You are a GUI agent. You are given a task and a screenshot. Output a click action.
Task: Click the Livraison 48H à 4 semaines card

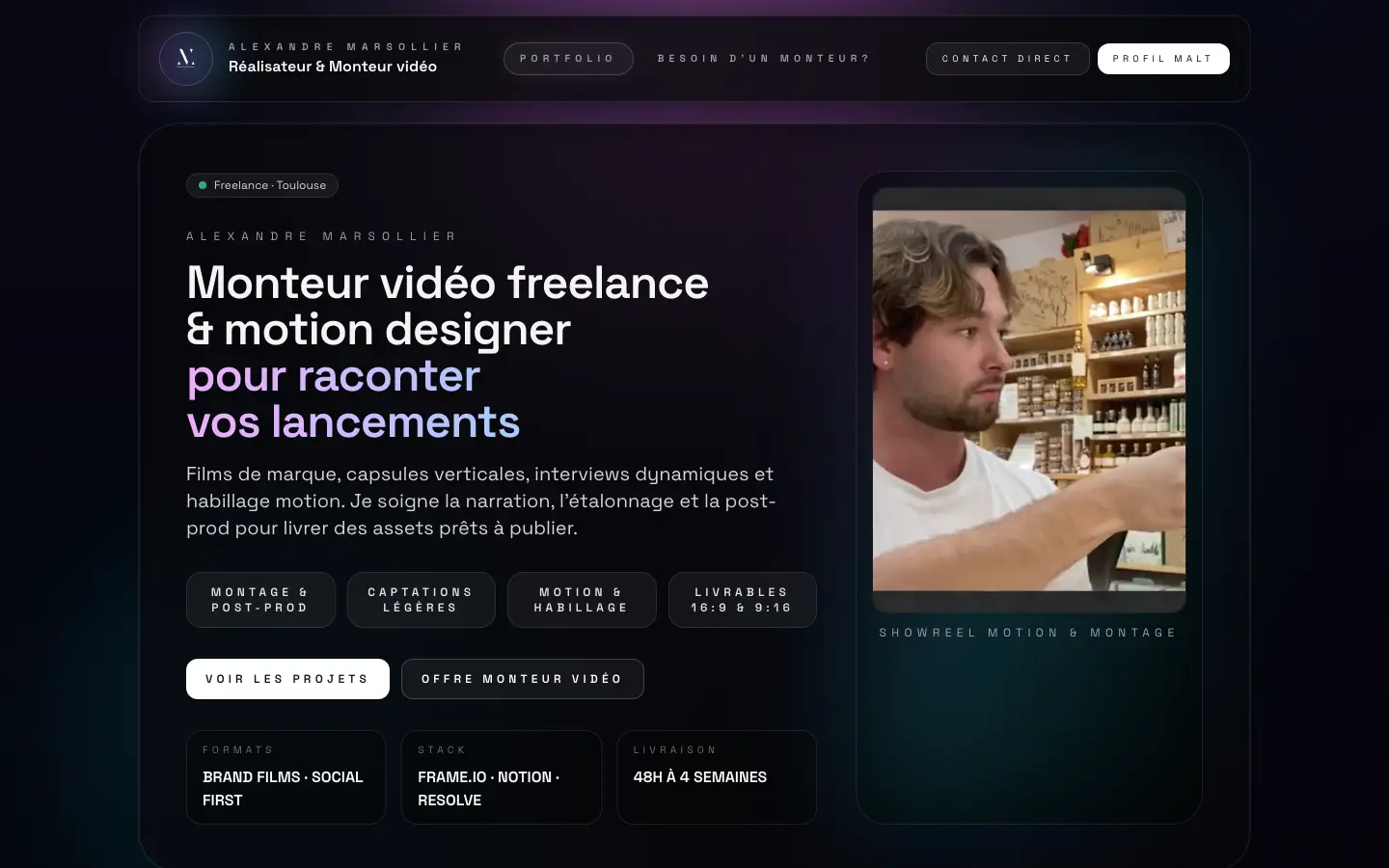[x=717, y=777]
